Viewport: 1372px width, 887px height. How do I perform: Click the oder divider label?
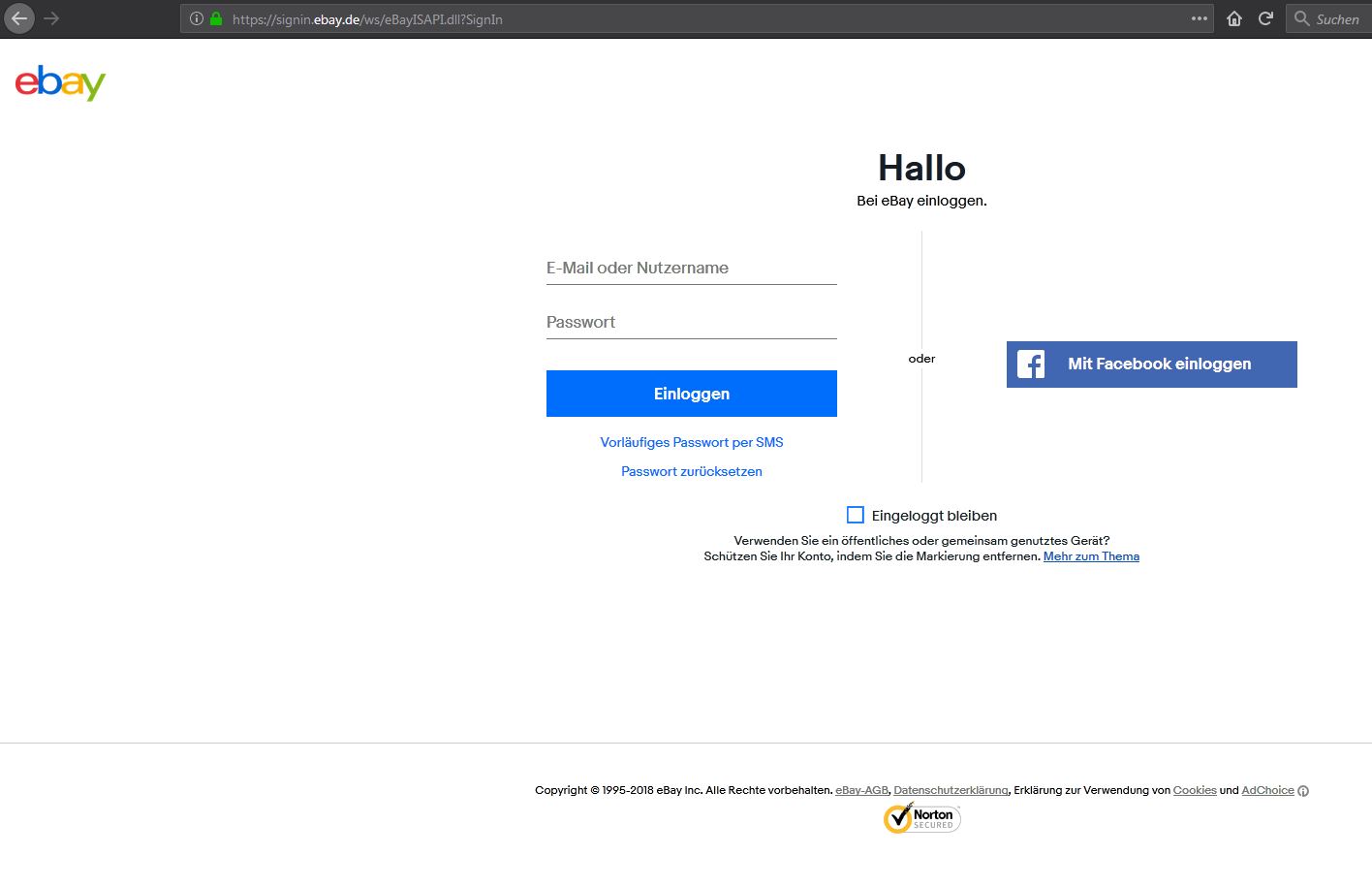click(x=921, y=359)
